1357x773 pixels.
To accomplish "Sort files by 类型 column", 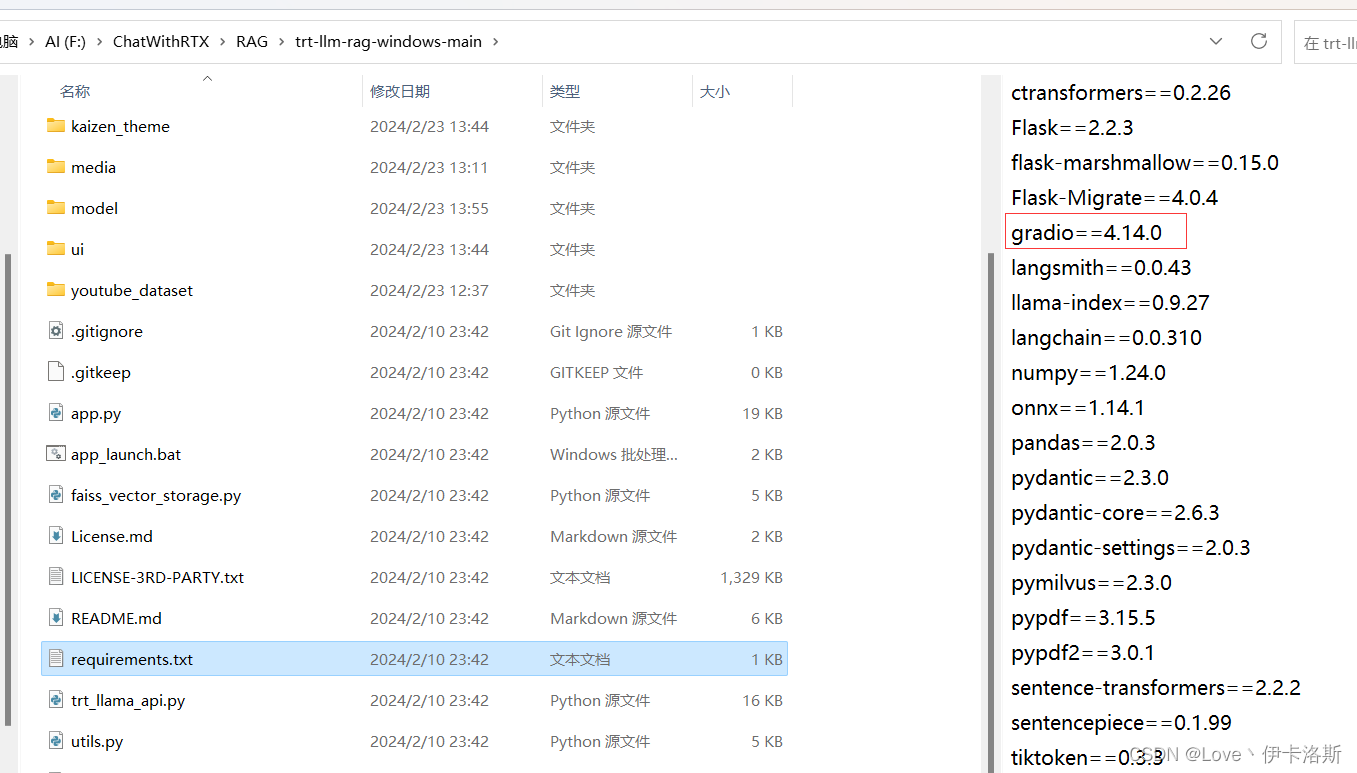I will (565, 91).
